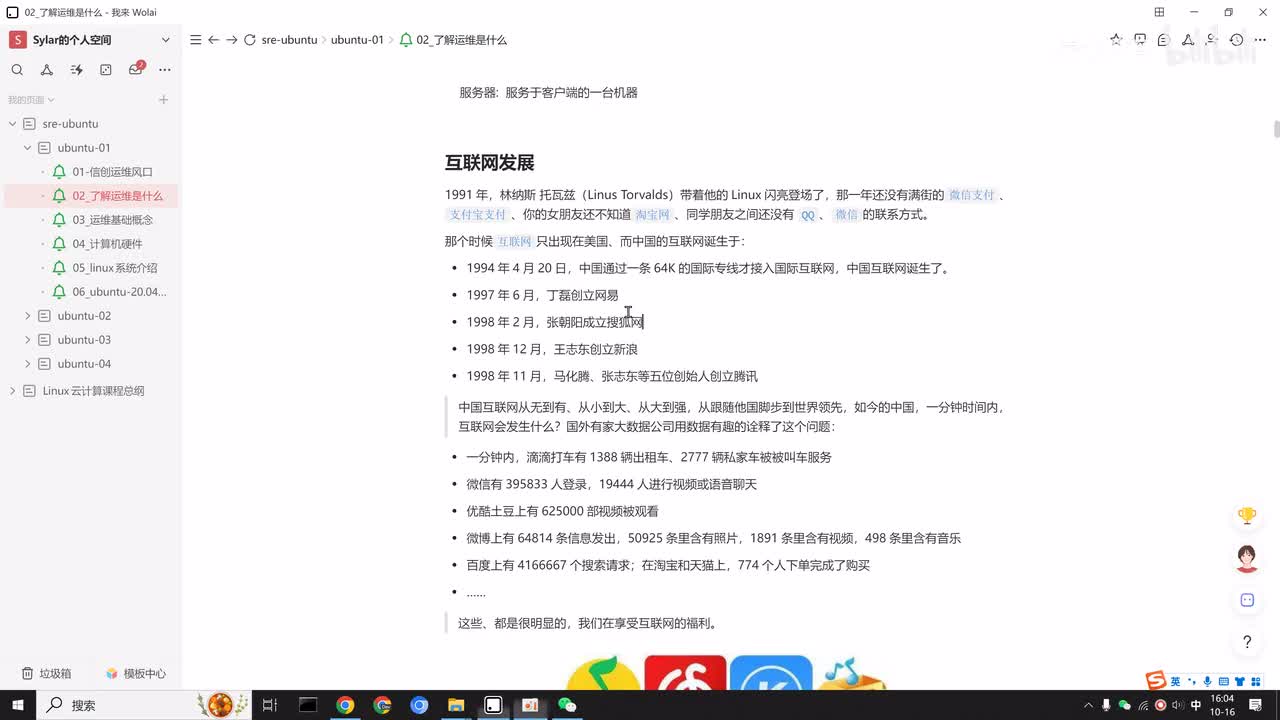Click the 1997 年 6 月 bullet line
1280x720 pixels.
click(542, 295)
